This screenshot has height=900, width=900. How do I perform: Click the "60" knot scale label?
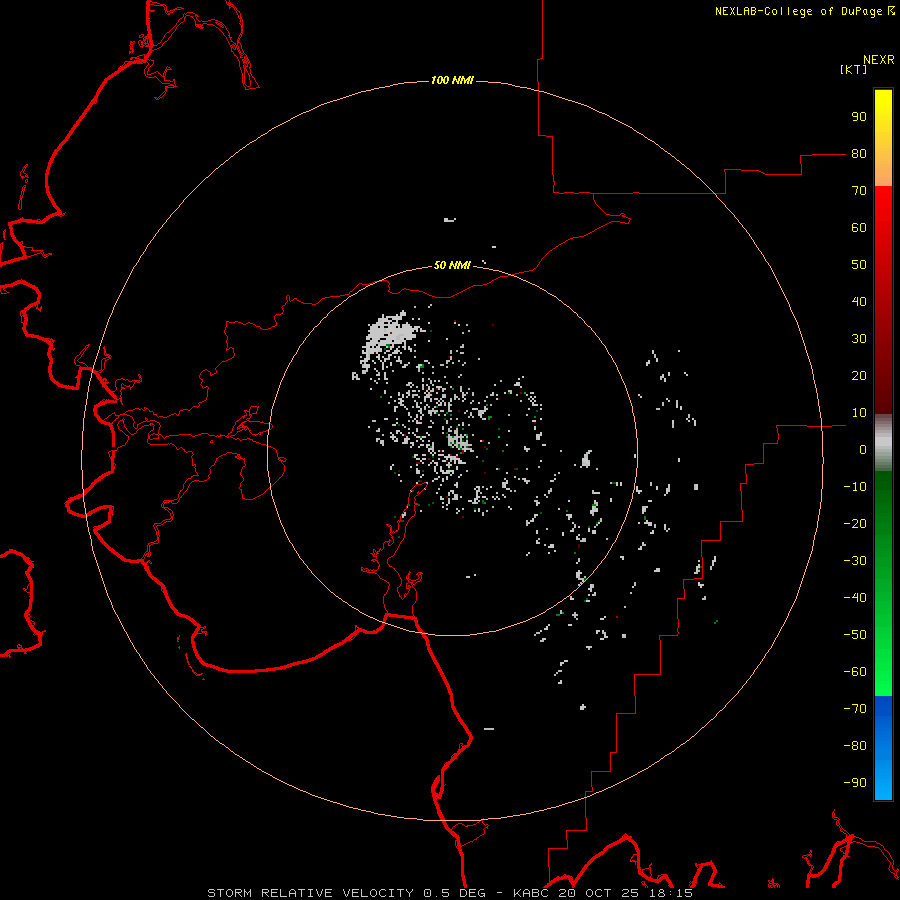(x=859, y=227)
